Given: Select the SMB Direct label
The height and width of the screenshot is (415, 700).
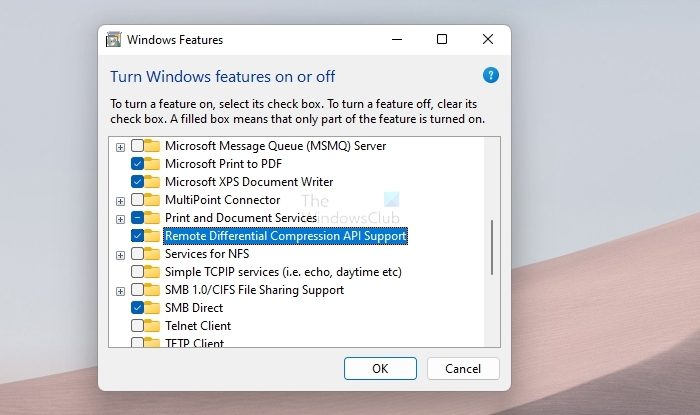Looking at the screenshot, I should (x=194, y=308).
